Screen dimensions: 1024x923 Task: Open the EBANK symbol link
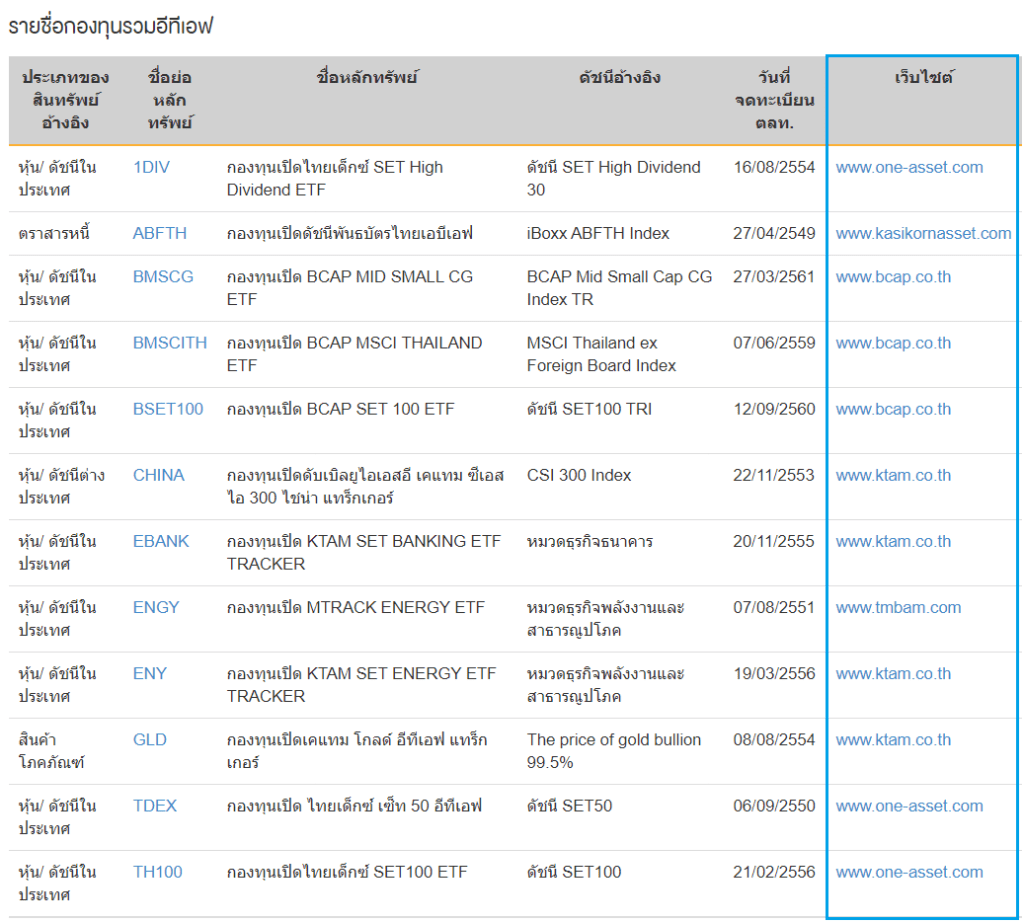tap(161, 541)
